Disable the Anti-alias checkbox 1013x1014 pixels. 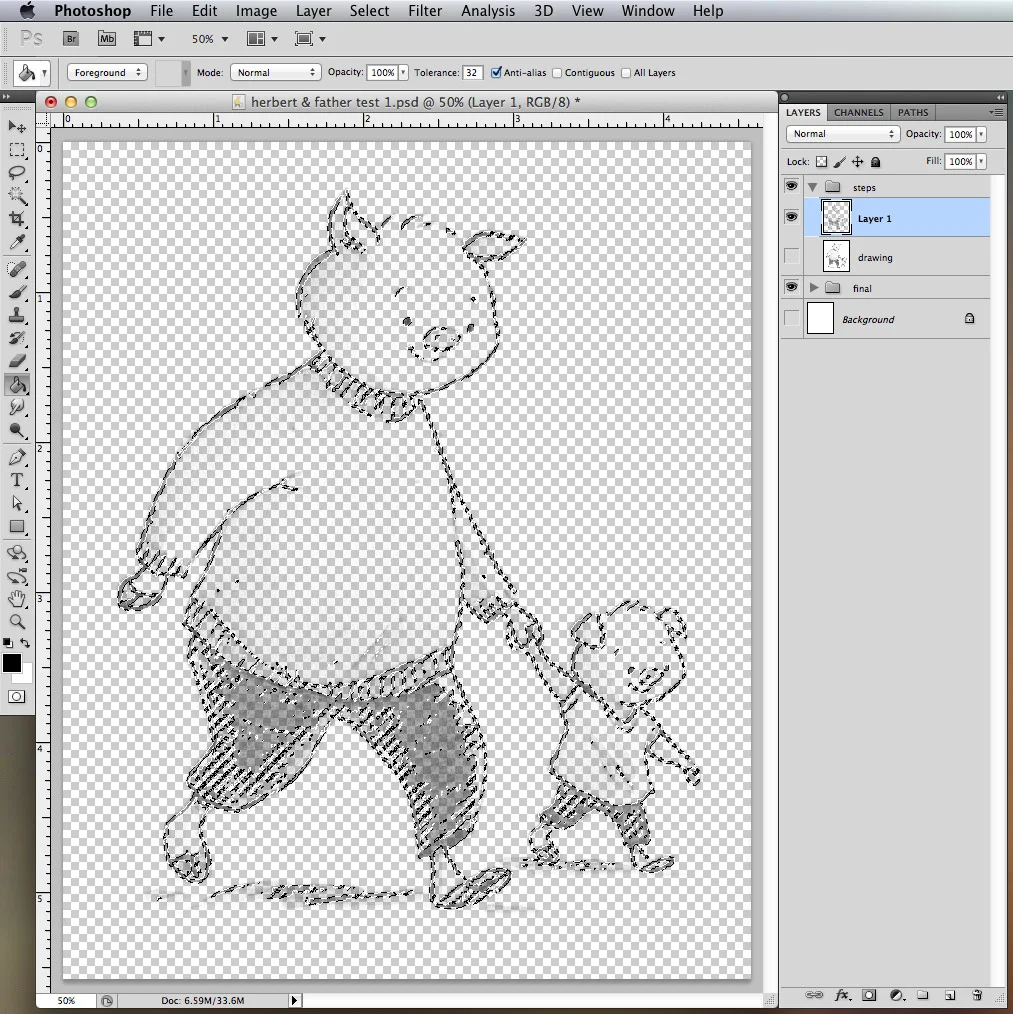(x=496, y=72)
